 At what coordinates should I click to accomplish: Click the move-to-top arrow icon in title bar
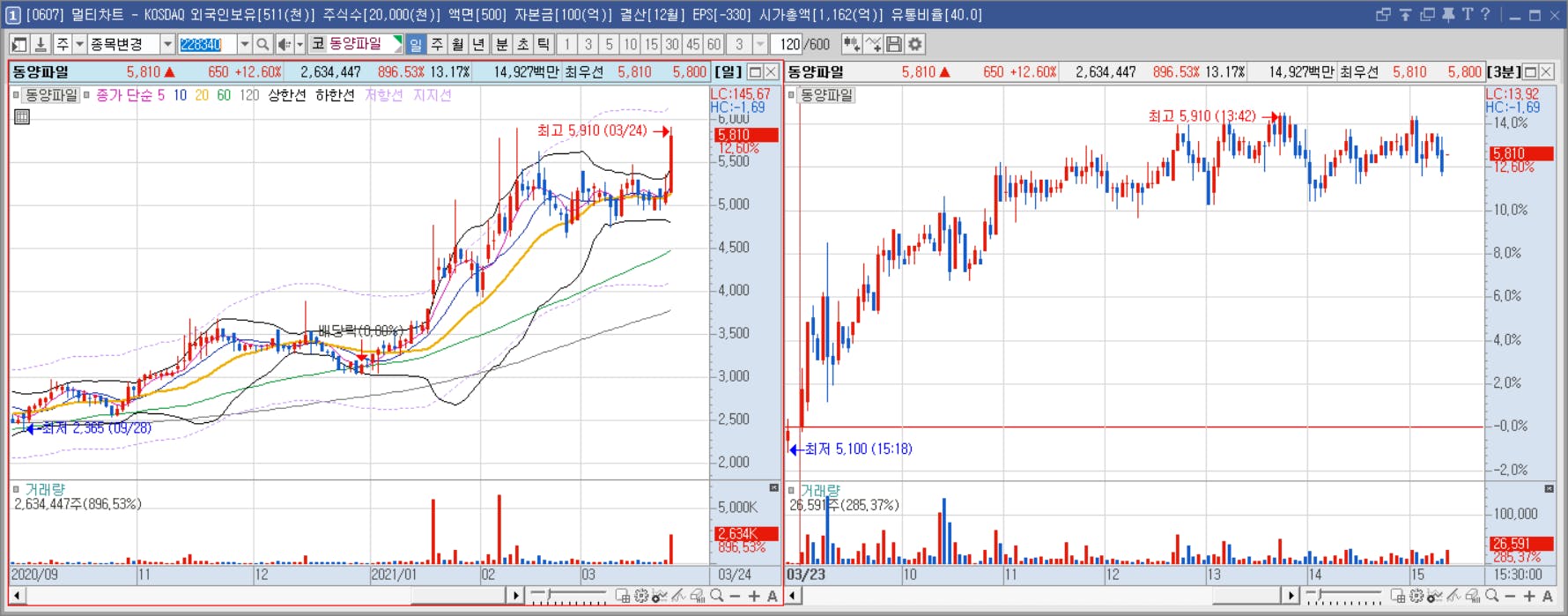[x=1405, y=14]
